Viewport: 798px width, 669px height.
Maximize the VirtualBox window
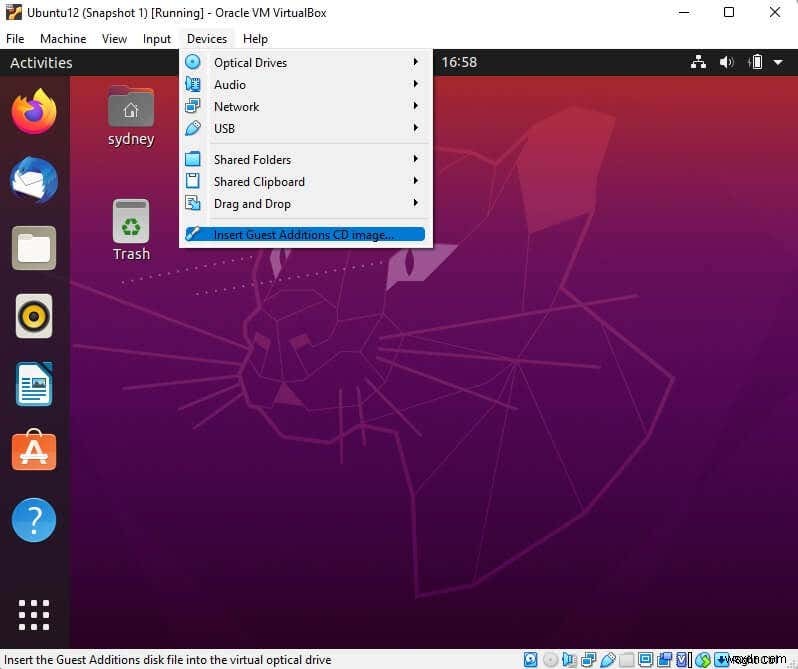729,12
